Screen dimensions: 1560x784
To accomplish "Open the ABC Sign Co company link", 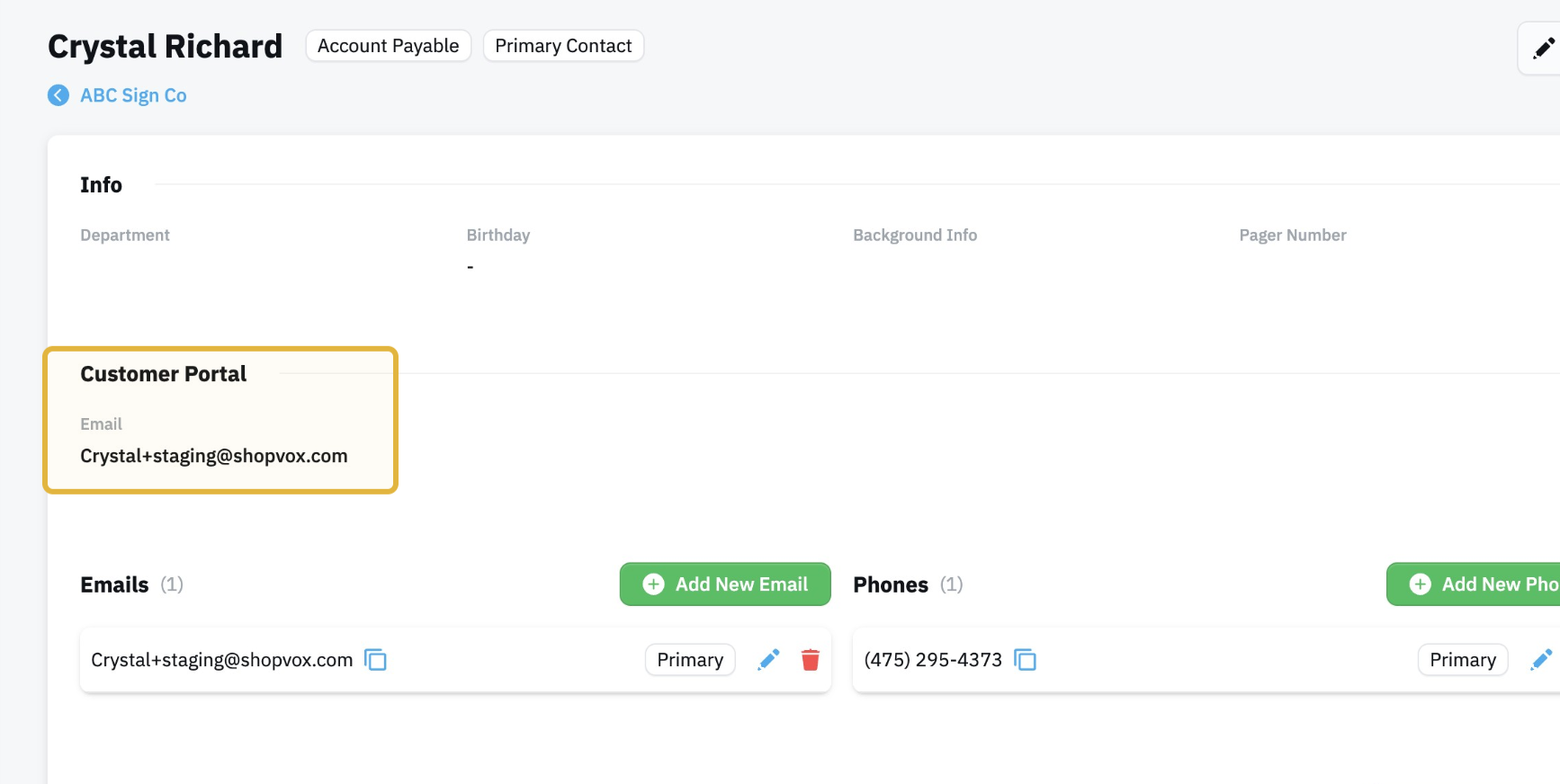I will (x=133, y=95).
